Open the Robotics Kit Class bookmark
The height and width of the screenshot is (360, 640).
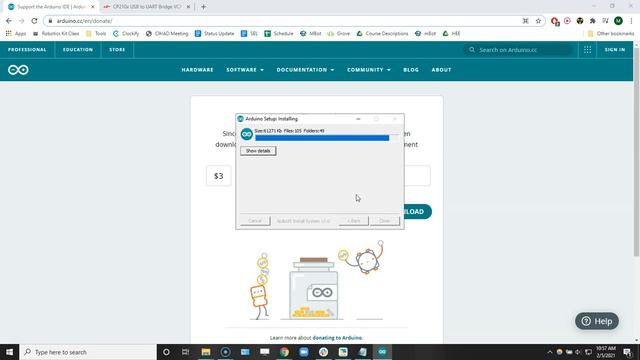[56, 33]
